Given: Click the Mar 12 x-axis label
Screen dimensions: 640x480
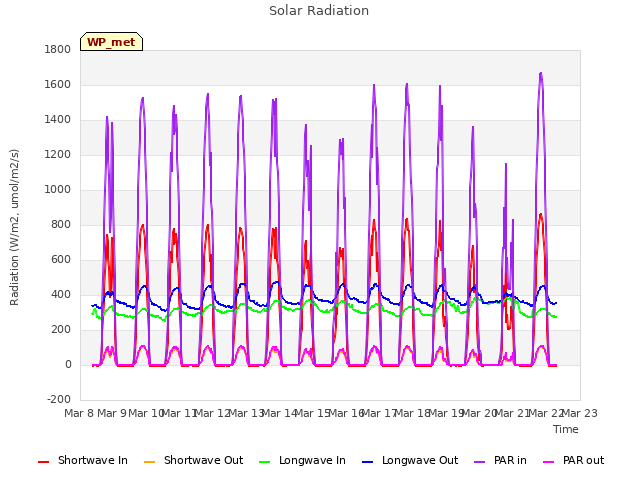Looking at the screenshot, I should [213, 413].
